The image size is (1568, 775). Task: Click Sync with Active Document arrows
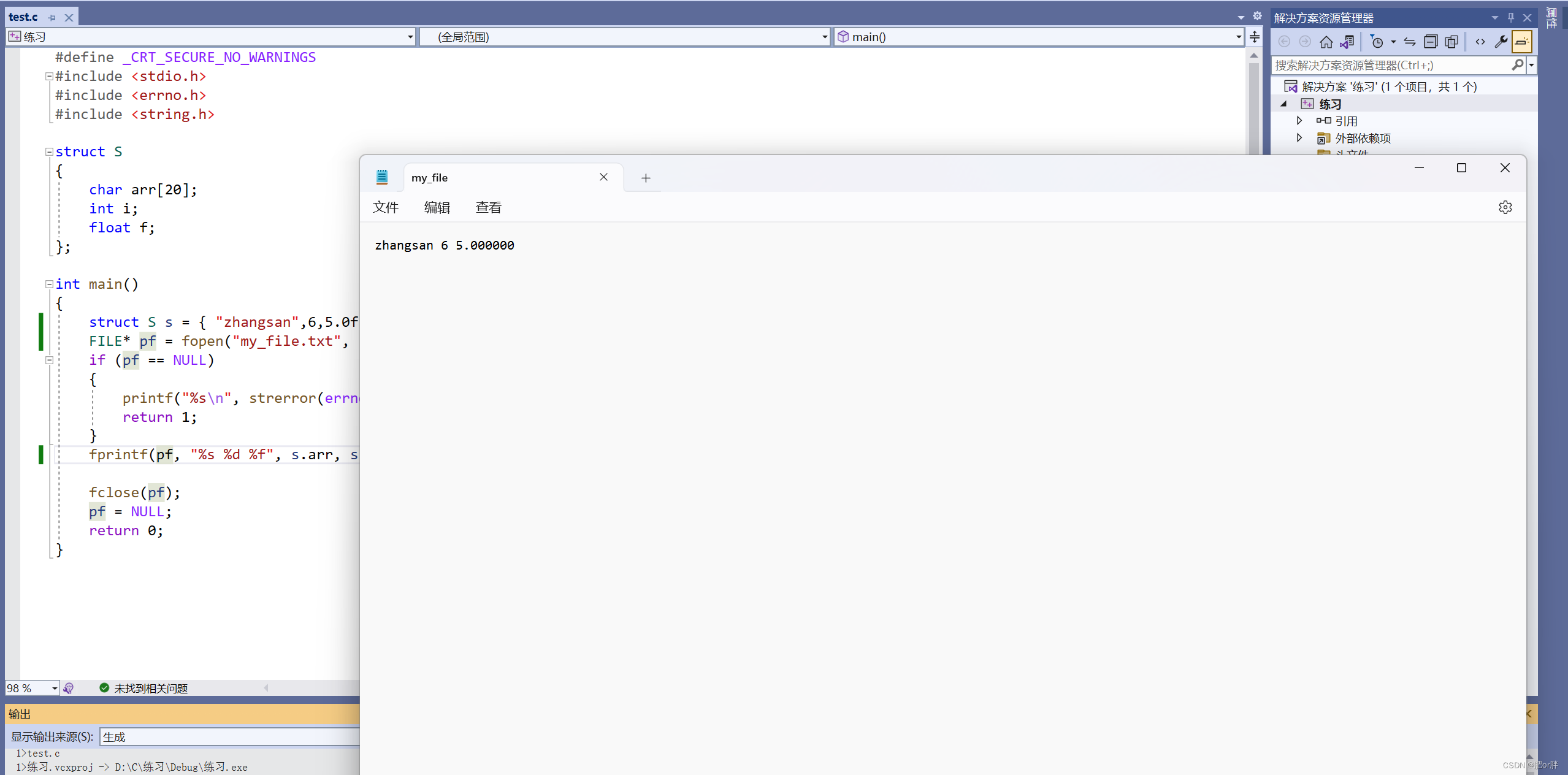1409,42
